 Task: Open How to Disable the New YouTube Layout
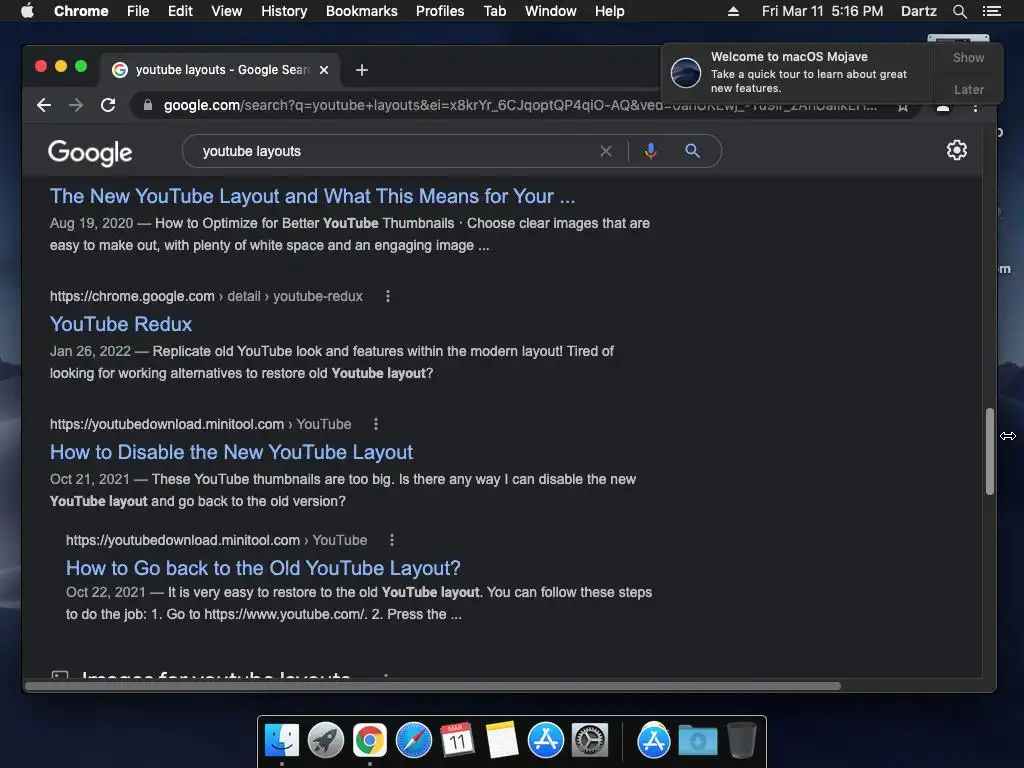point(231,452)
